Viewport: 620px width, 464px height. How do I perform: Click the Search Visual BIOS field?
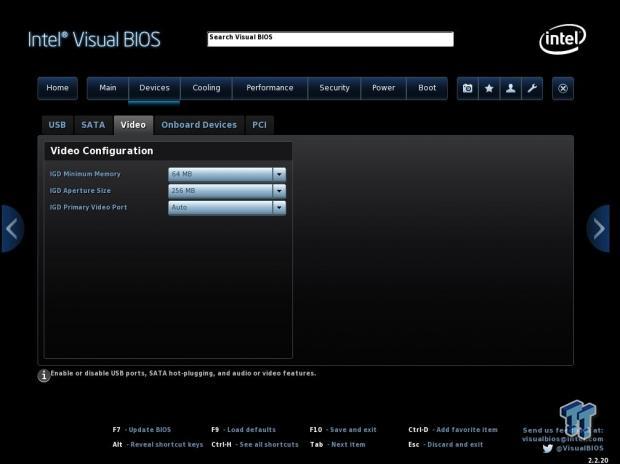330,39
